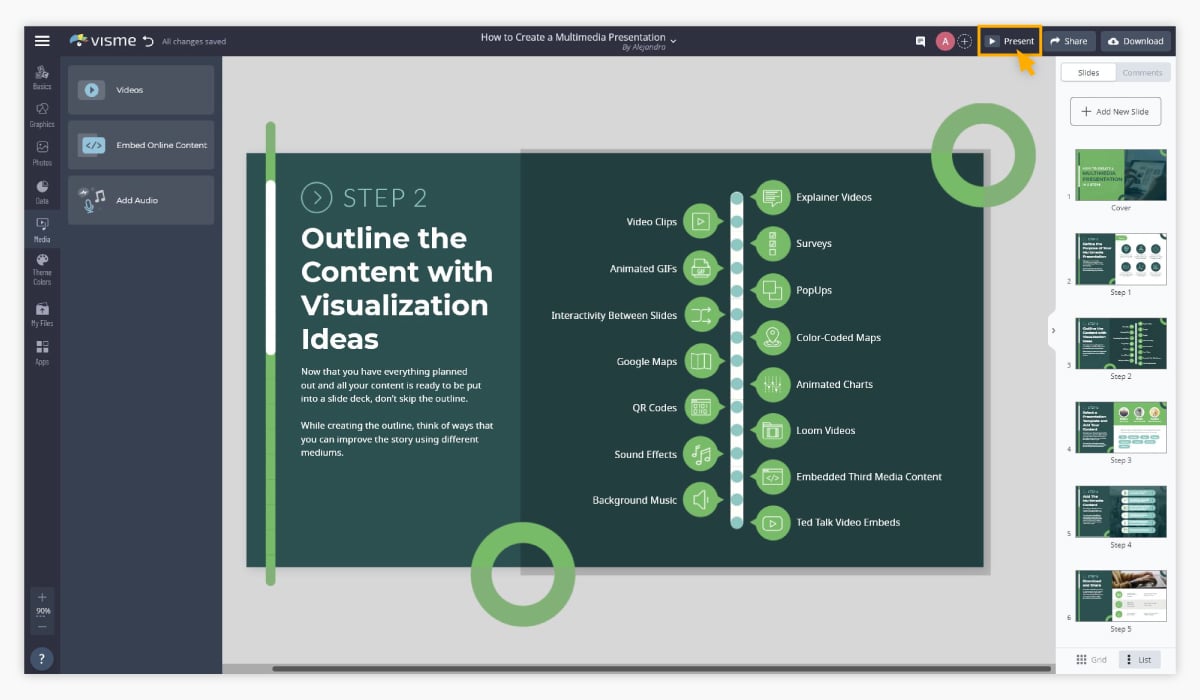Click the Present button
The height and width of the screenshot is (700, 1200).
click(1009, 41)
